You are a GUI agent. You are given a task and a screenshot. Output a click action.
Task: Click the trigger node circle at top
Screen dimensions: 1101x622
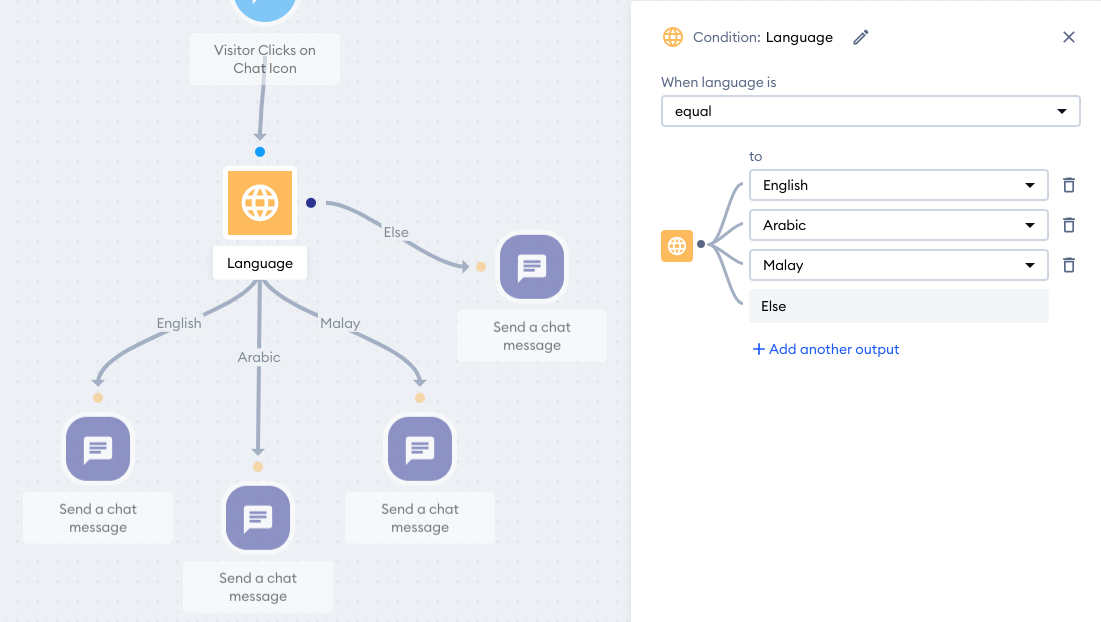[x=265, y=7]
